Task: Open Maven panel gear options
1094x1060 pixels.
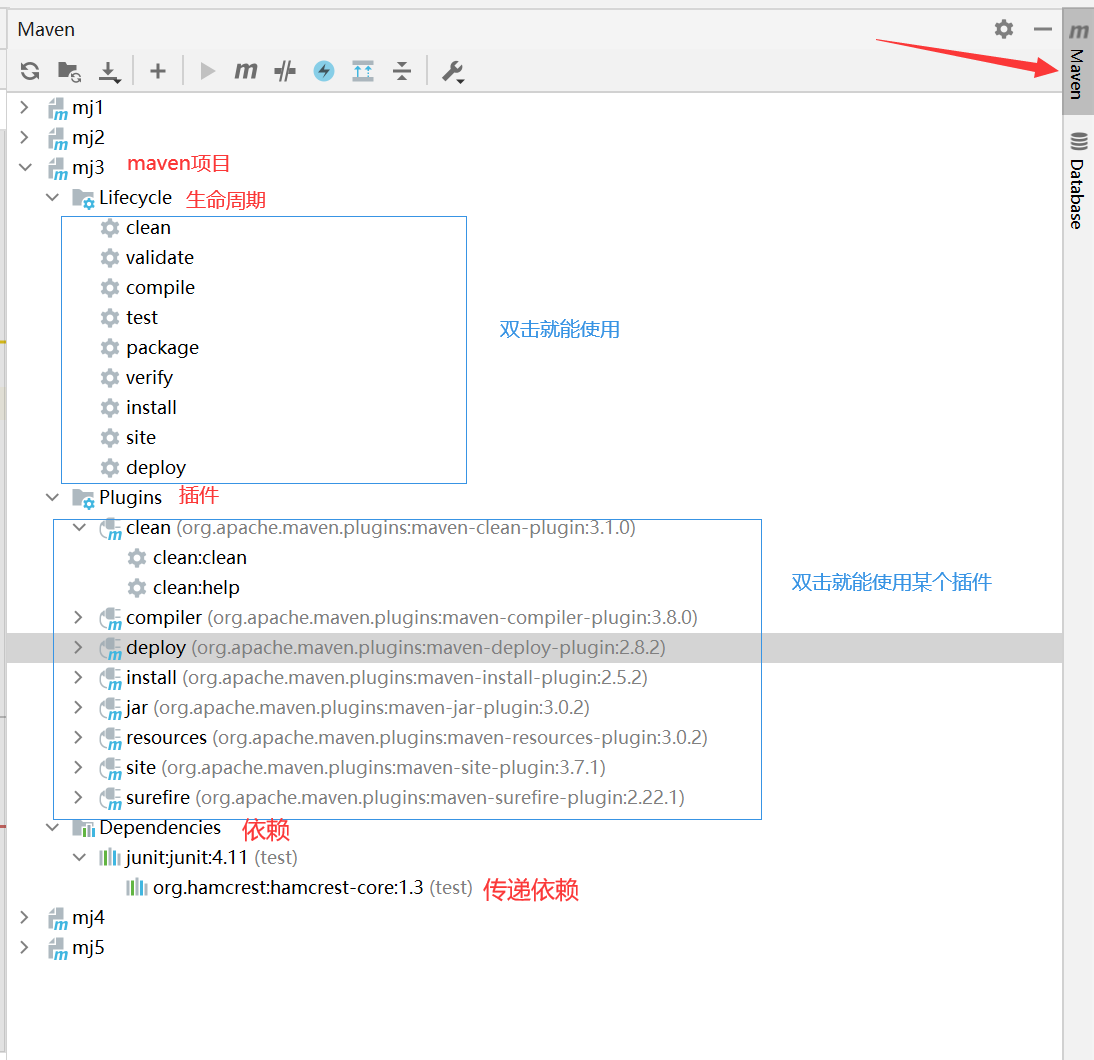Action: tap(1003, 29)
